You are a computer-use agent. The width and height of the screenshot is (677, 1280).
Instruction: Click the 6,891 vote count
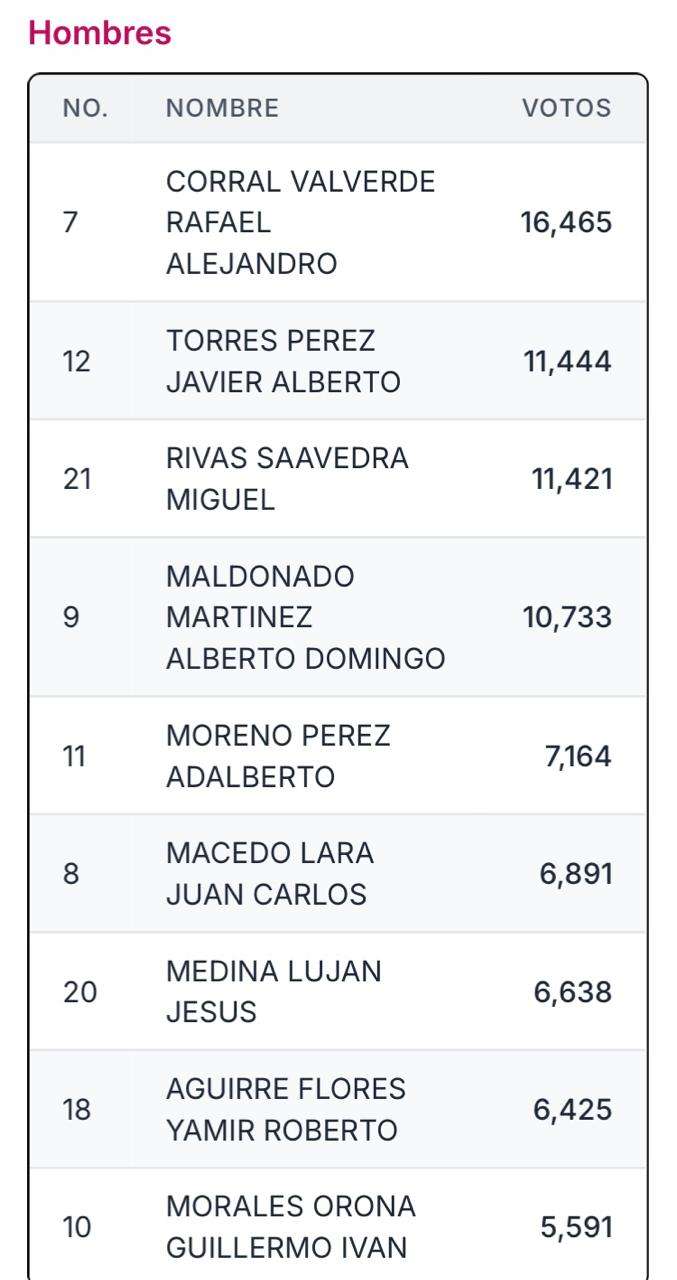576,874
